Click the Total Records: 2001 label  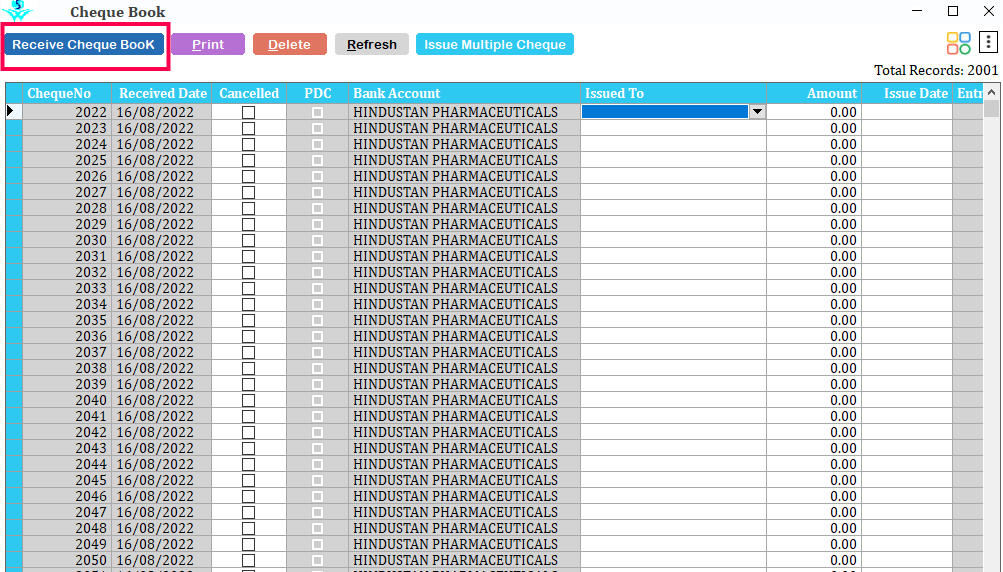(936, 70)
